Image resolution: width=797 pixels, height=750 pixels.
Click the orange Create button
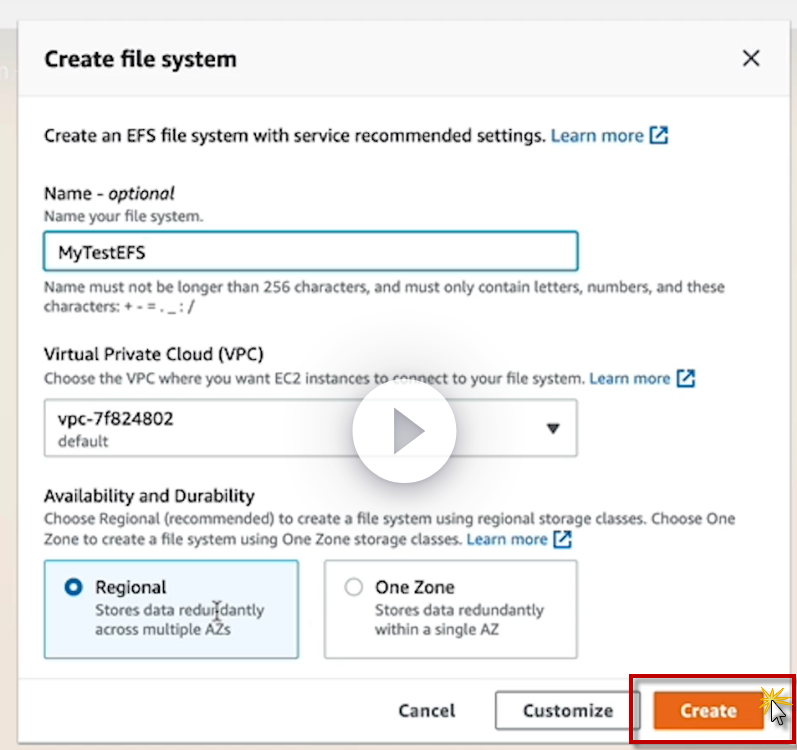tap(708, 711)
